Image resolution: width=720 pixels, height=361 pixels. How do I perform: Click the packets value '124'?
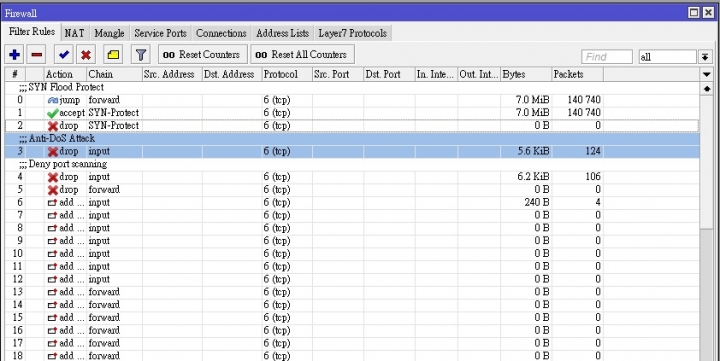coord(593,152)
